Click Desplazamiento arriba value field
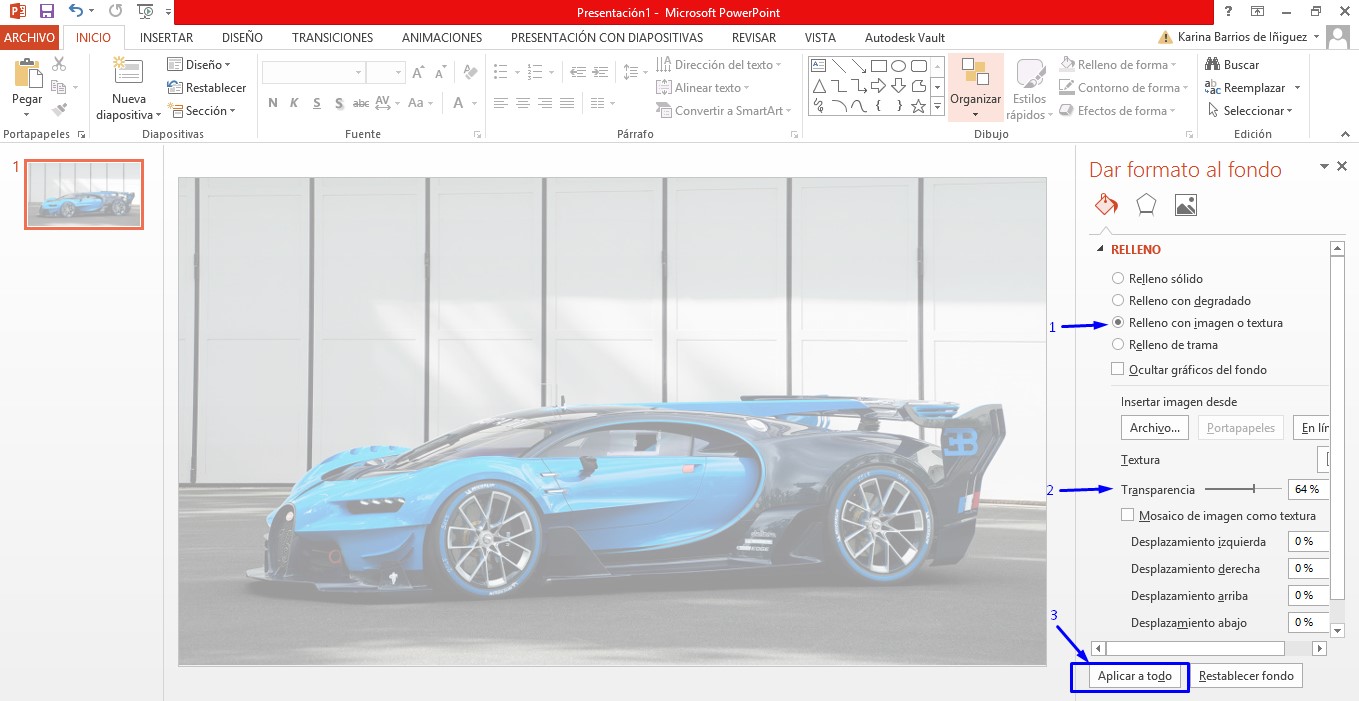This screenshot has height=701, width=1359. point(1308,596)
